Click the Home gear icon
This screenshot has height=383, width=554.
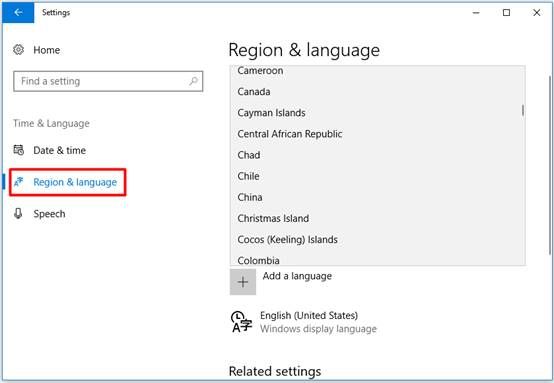(18, 50)
